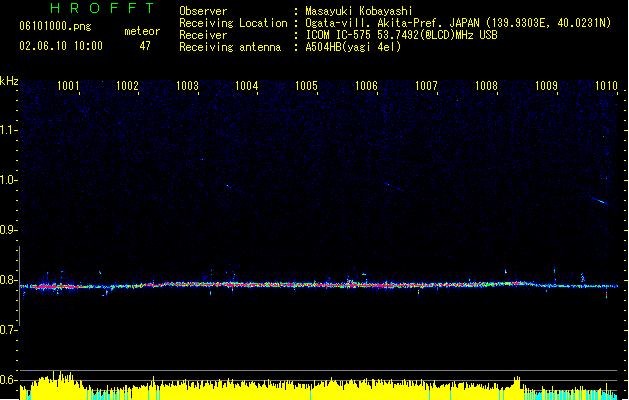This screenshot has width=629, height=400.
Task: Click the date stamp 02.06.10 10:00
Action: point(61,46)
